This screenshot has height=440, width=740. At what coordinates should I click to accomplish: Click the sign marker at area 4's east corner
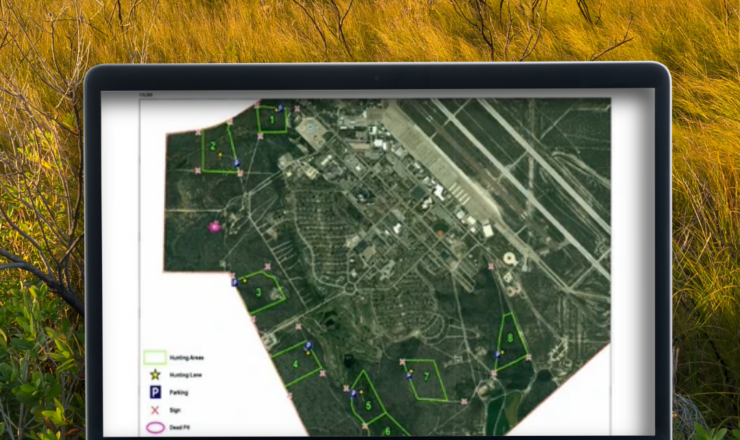pos(323,373)
